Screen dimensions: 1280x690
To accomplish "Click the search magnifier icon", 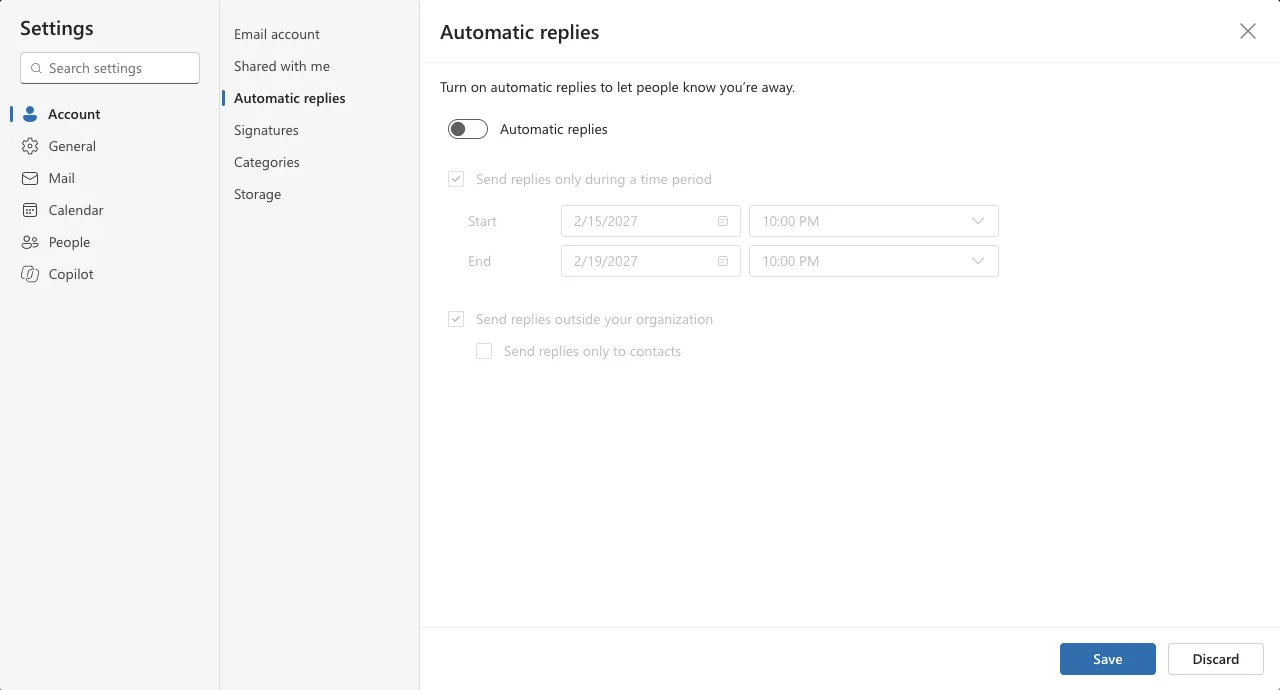I will coord(37,68).
